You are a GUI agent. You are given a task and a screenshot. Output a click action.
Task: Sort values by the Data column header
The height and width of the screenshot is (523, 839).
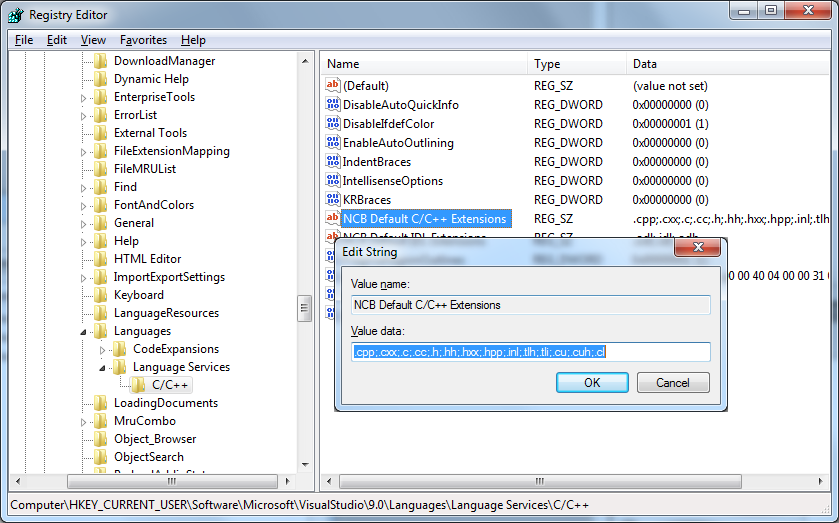click(x=728, y=64)
